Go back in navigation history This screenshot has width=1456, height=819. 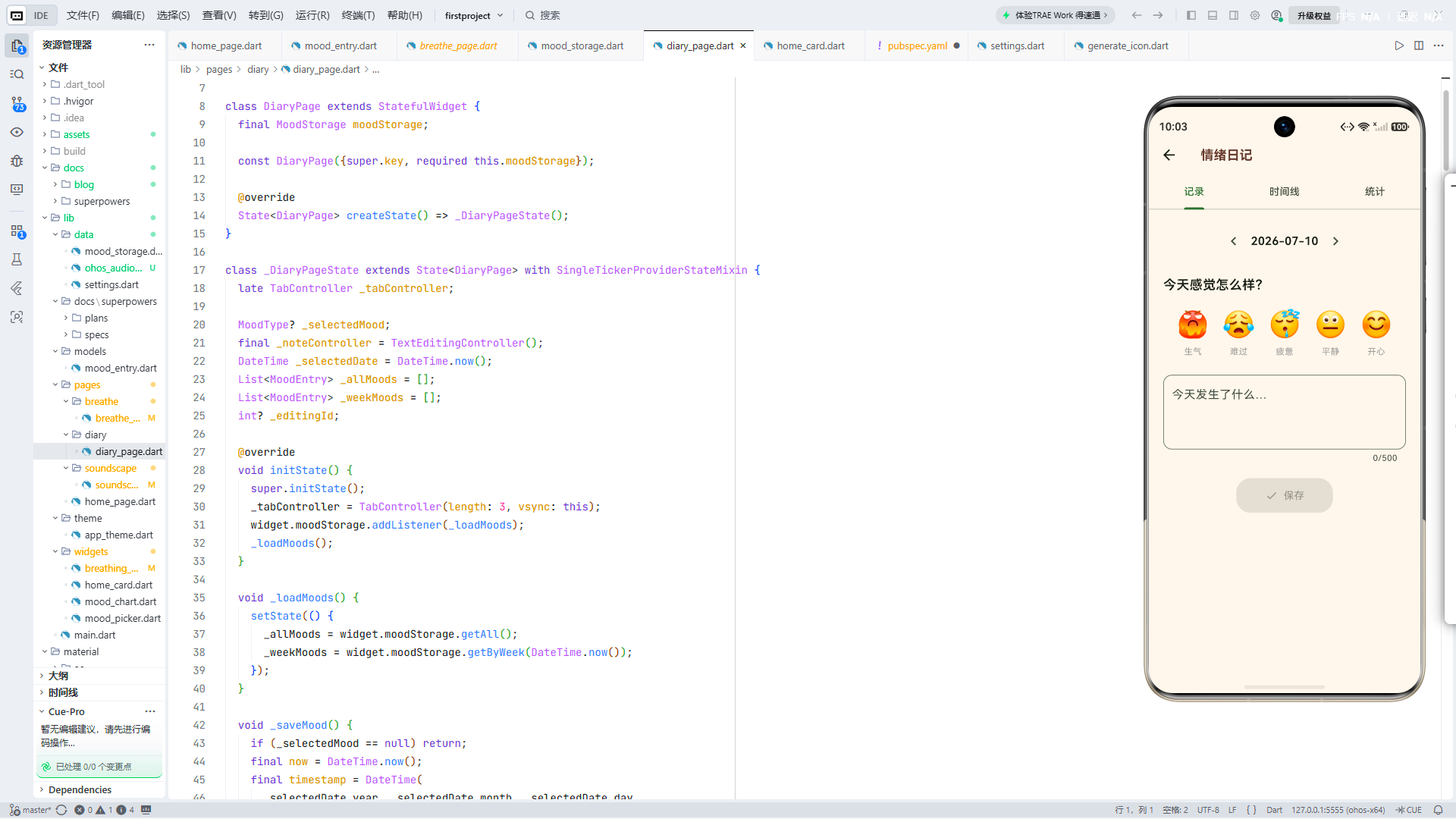click(x=1136, y=15)
